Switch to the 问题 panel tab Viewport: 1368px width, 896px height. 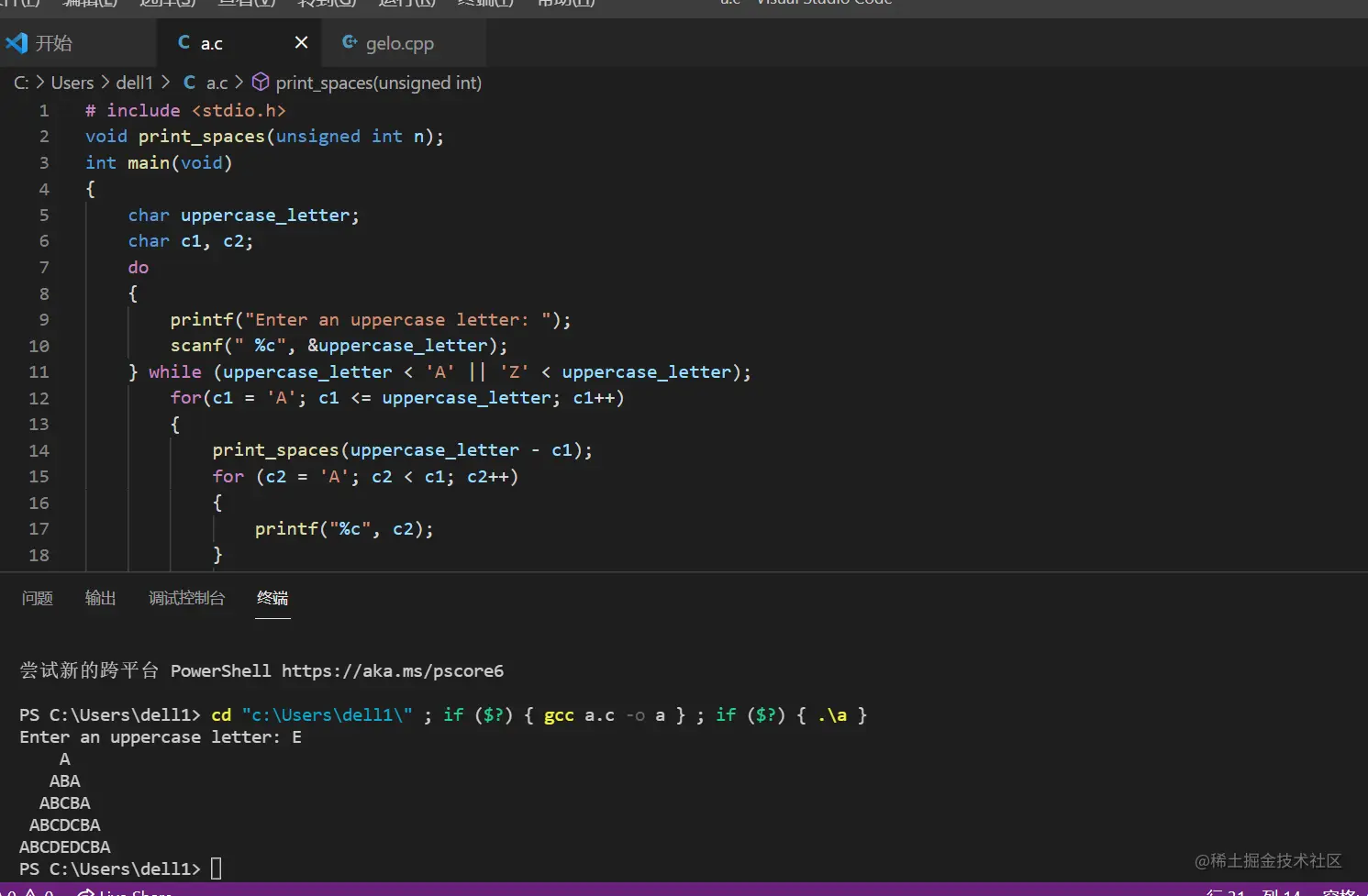click(x=38, y=598)
